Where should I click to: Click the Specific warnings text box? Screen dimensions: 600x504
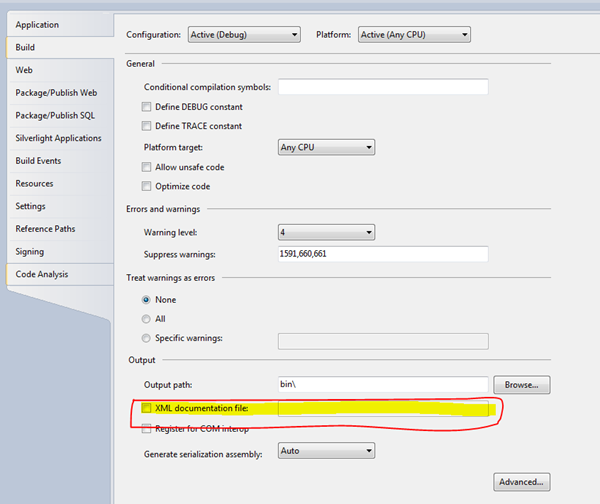click(383, 341)
